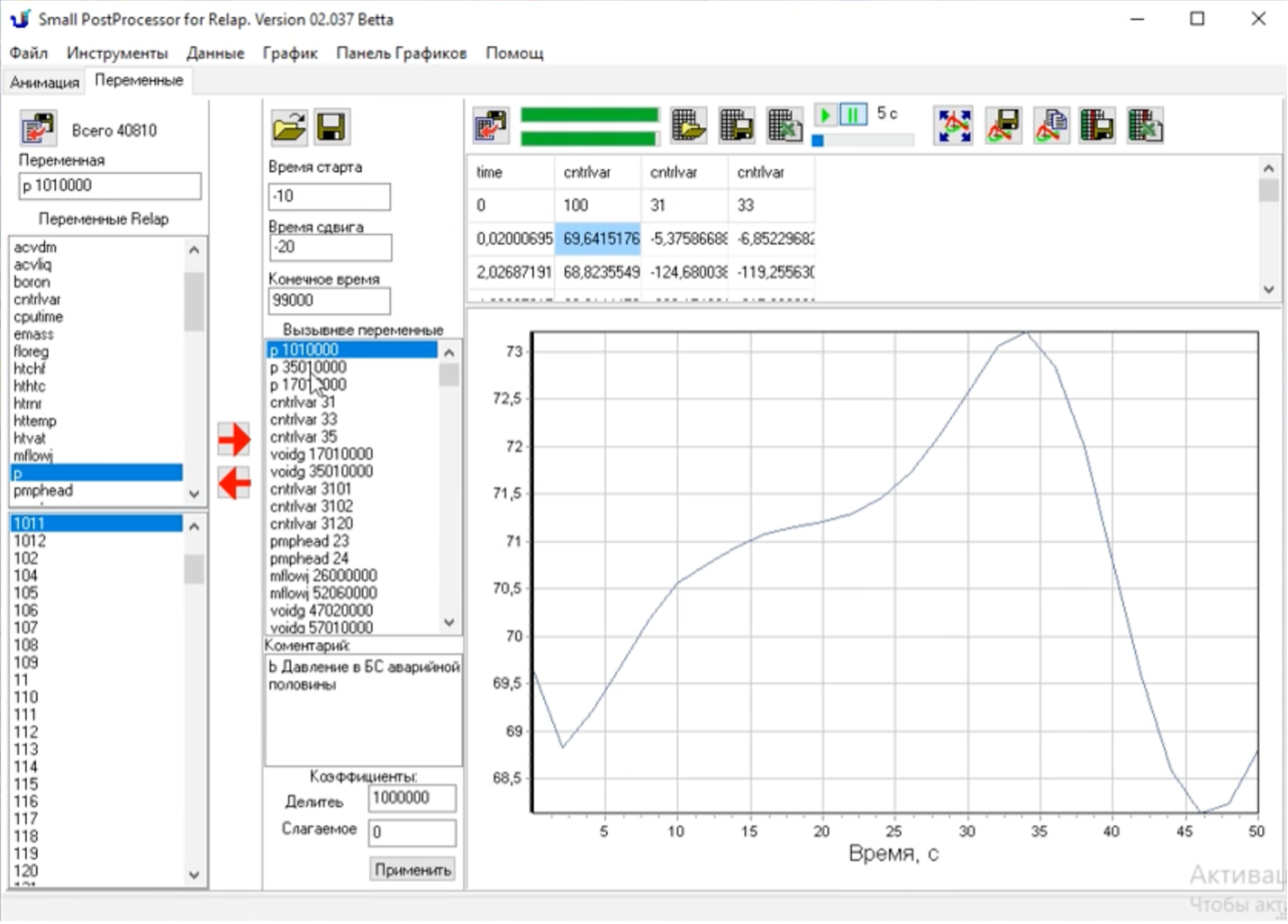Save the current graph

click(x=1002, y=126)
